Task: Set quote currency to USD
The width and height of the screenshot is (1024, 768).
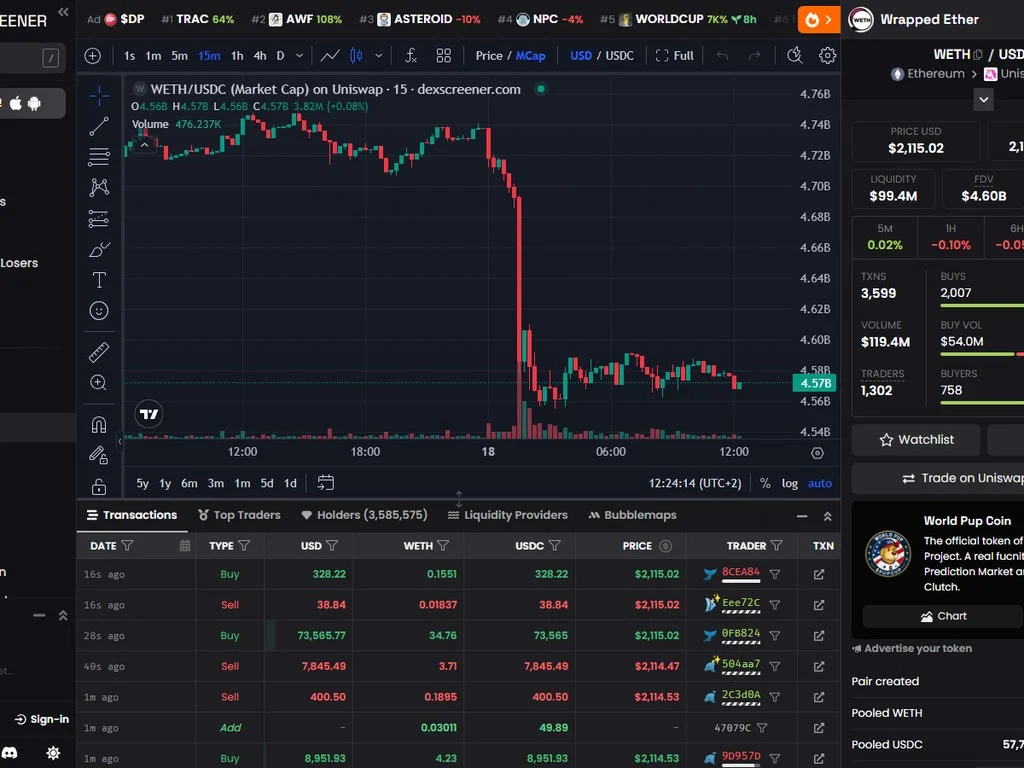Action: pyautogui.click(x=581, y=56)
